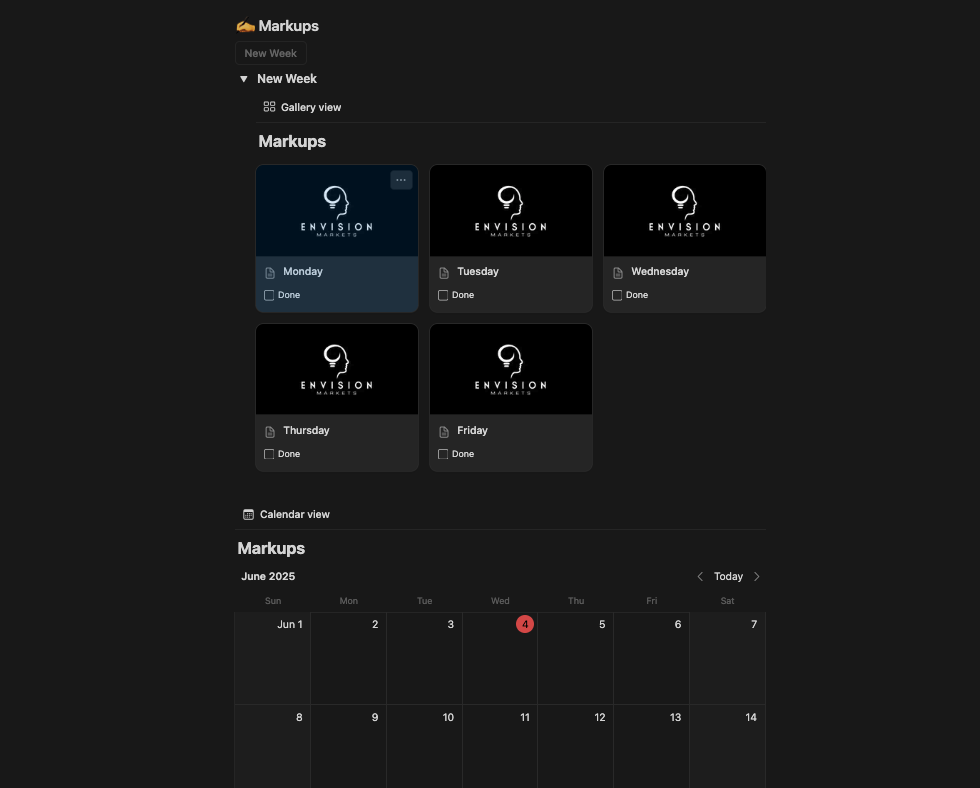Select June 12 in the calendar

(x=576, y=747)
